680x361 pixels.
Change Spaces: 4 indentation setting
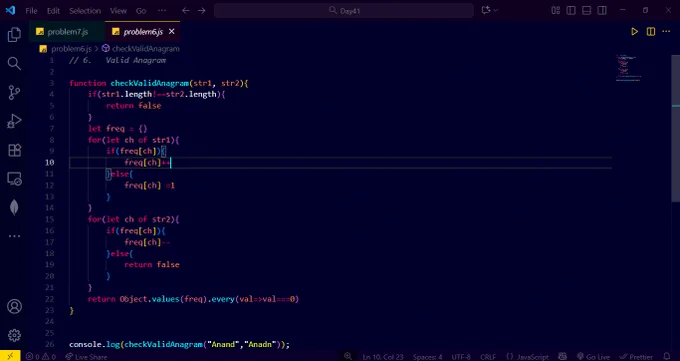click(427, 357)
